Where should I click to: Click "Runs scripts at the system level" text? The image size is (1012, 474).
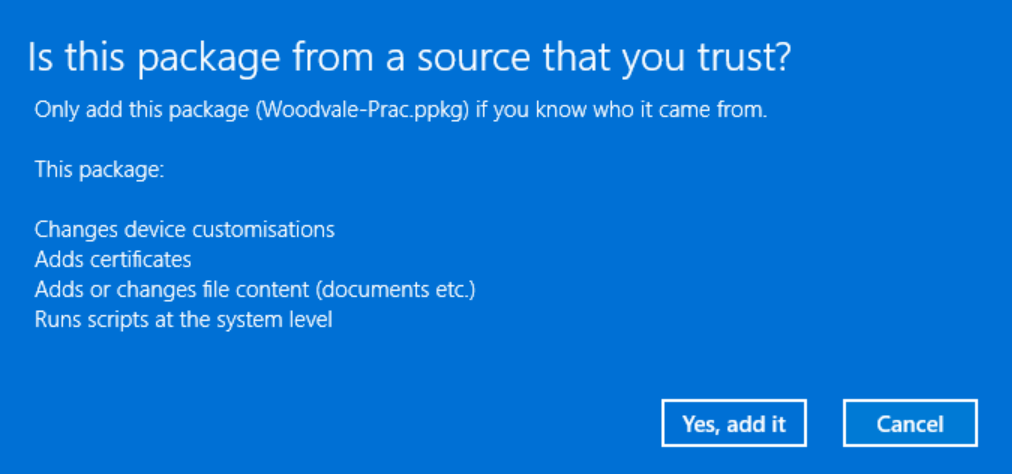click(183, 320)
